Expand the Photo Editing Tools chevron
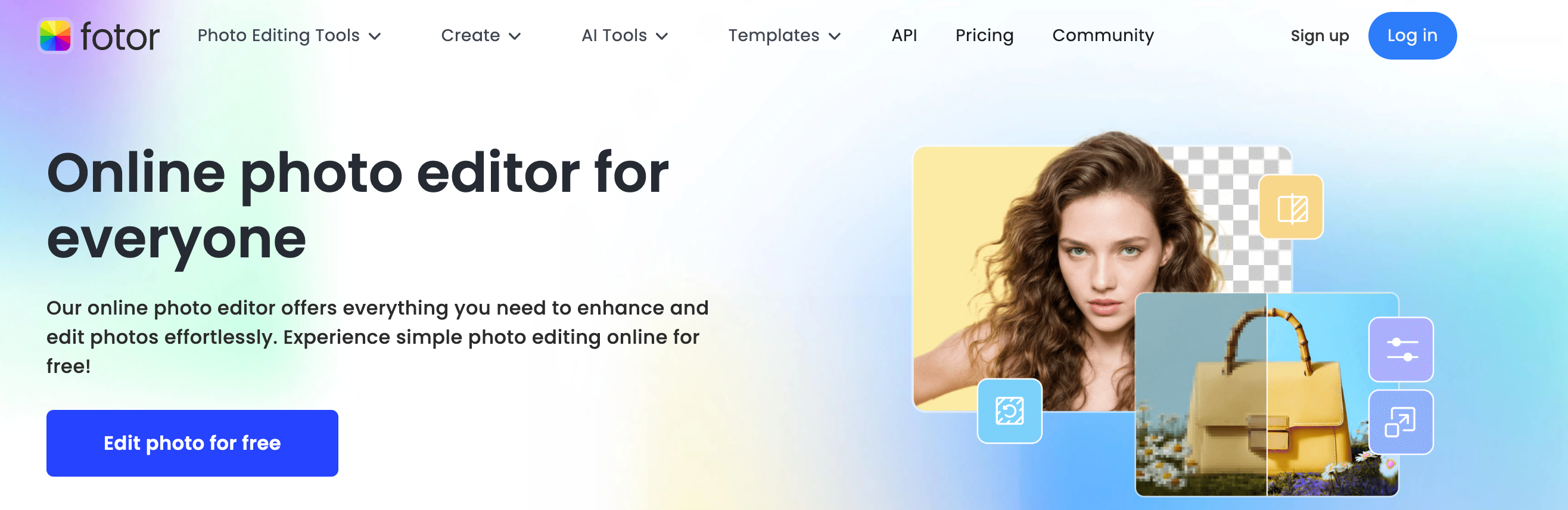The width and height of the screenshot is (1568, 510). point(375,36)
